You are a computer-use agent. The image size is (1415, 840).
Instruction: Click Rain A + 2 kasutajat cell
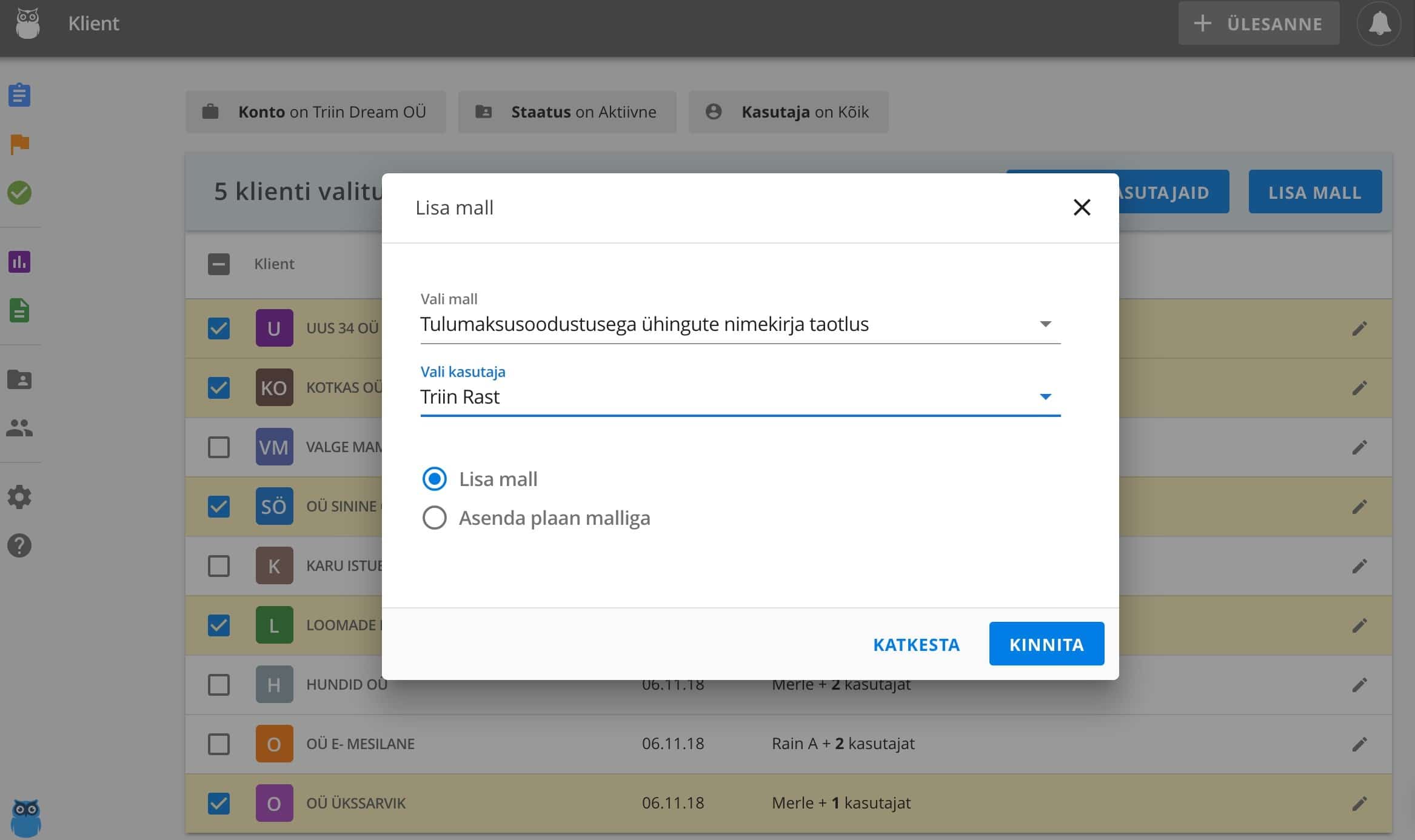coord(843,744)
